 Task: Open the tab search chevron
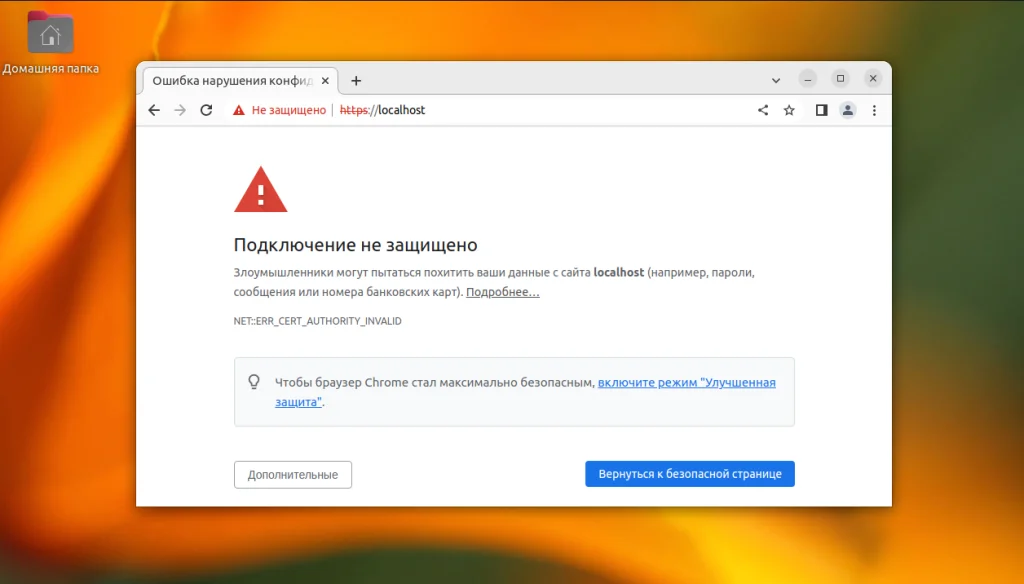[x=776, y=80]
